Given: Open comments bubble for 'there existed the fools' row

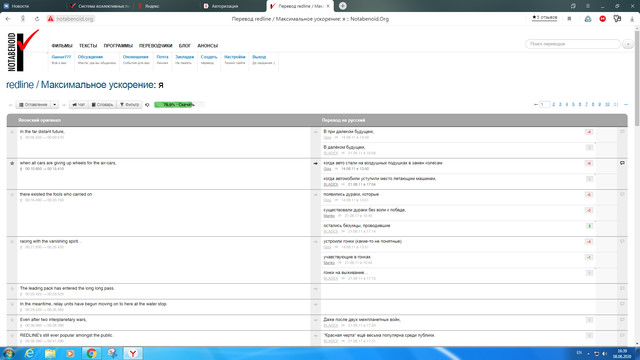Looking at the screenshot, I should (622, 194).
